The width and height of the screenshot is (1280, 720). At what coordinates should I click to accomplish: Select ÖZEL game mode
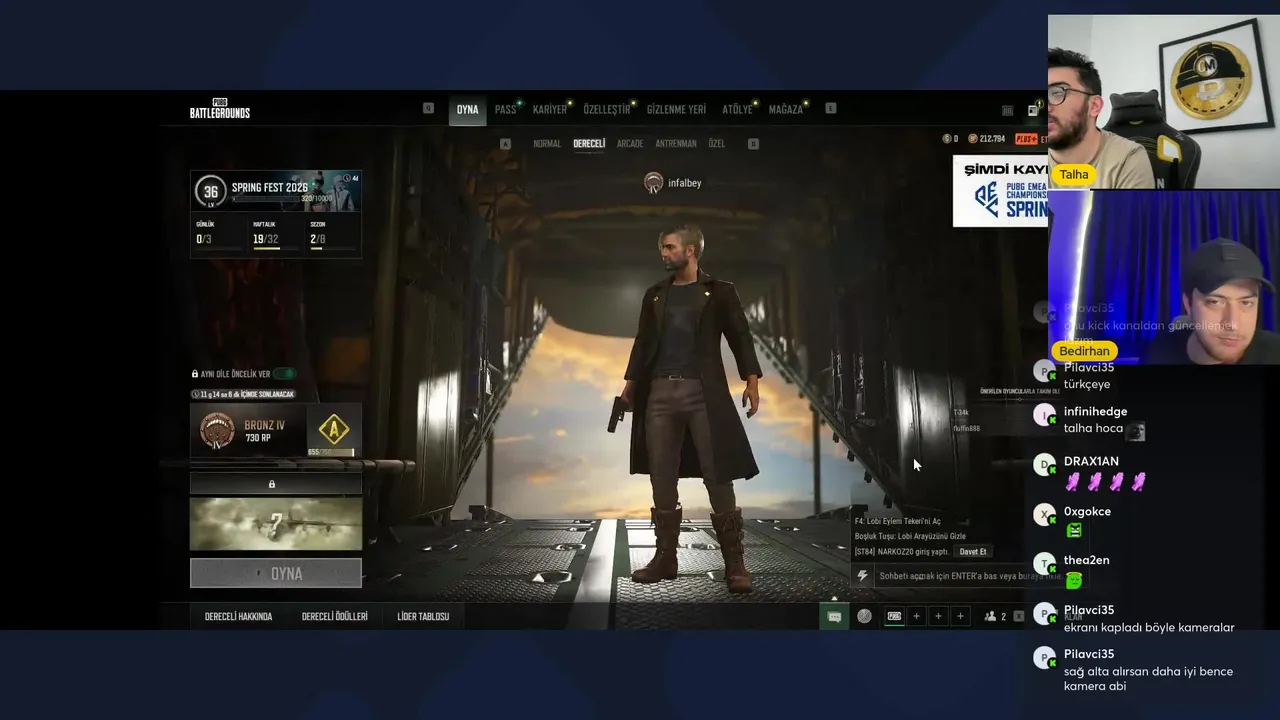(x=717, y=144)
